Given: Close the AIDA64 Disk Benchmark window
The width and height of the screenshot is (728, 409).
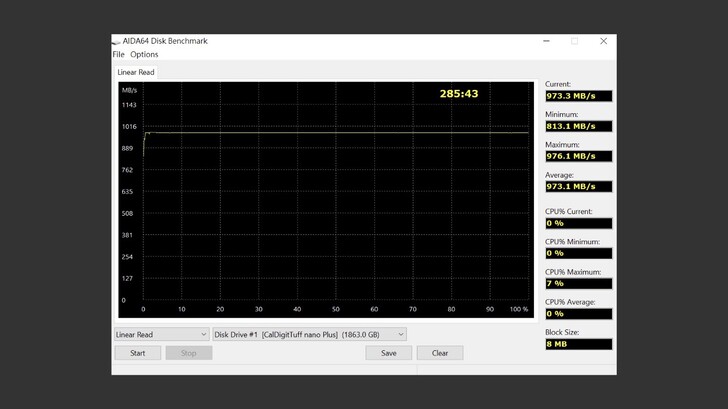Looking at the screenshot, I should [x=603, y=41].
